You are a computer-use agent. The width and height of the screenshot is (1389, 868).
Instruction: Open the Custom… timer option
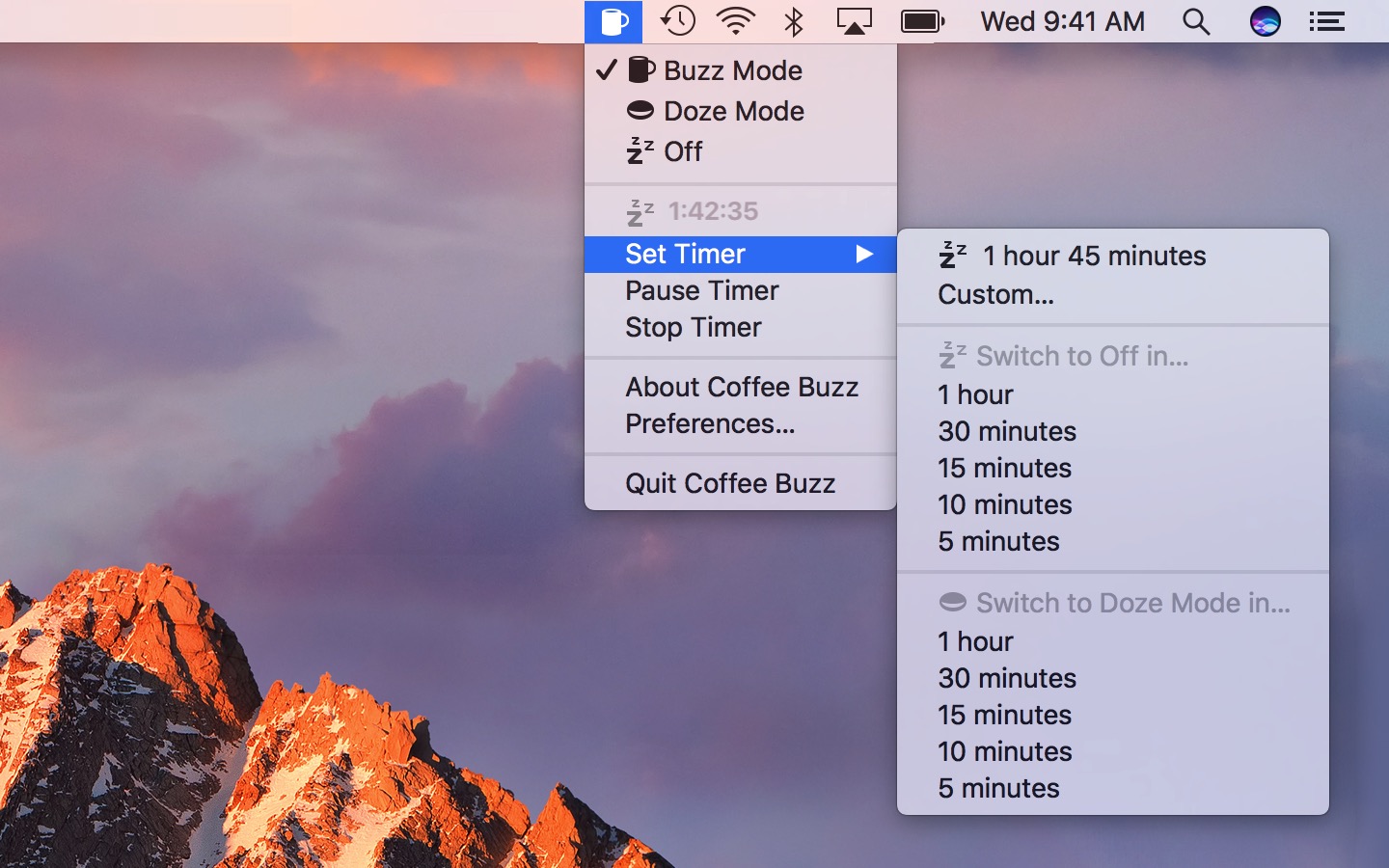tap(995, 294)
